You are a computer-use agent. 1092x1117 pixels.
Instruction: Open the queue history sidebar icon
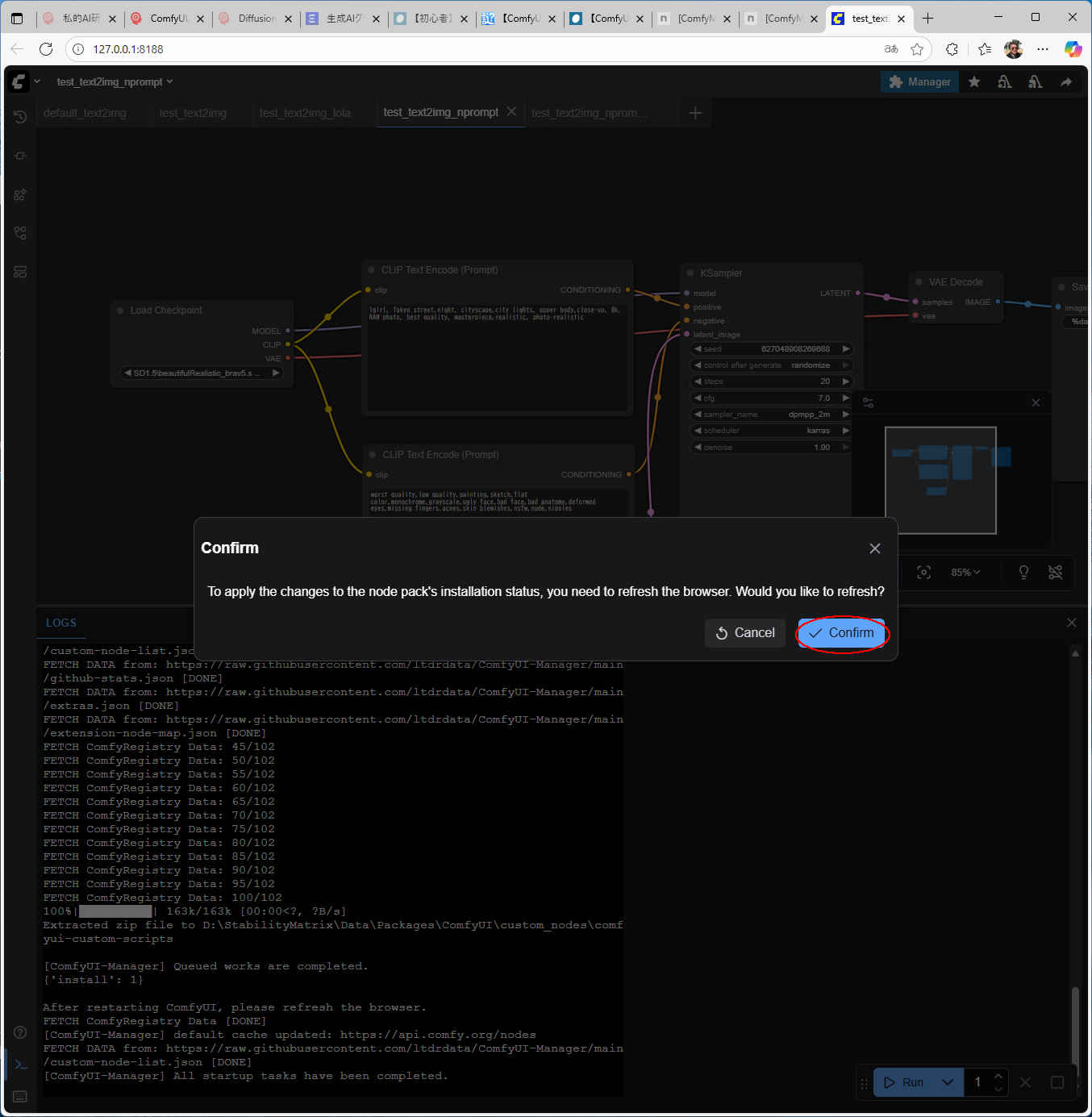pyautogui.click(x=20, y=117)
